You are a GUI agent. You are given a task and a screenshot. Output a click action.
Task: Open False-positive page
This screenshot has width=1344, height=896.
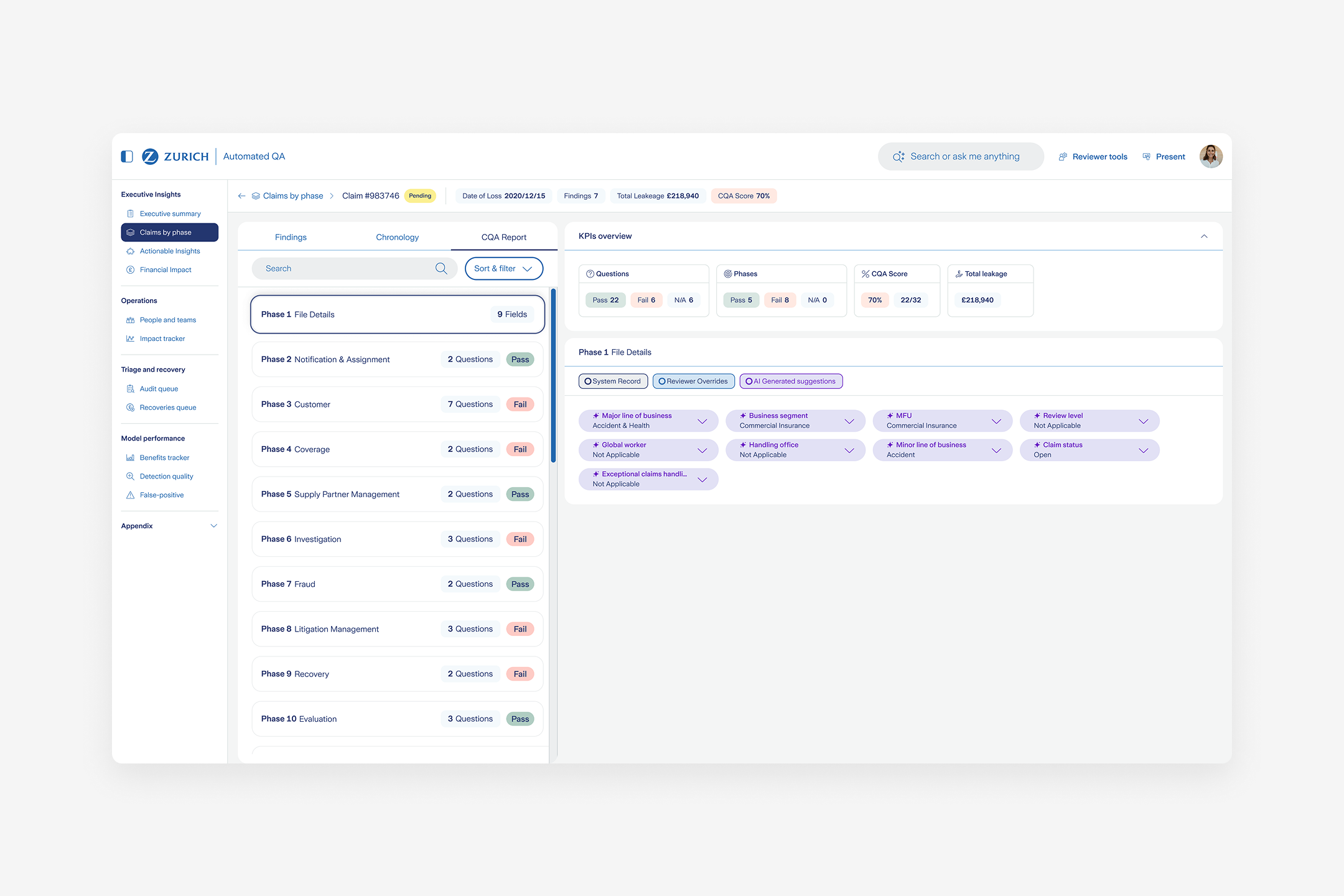click(170, 495)
